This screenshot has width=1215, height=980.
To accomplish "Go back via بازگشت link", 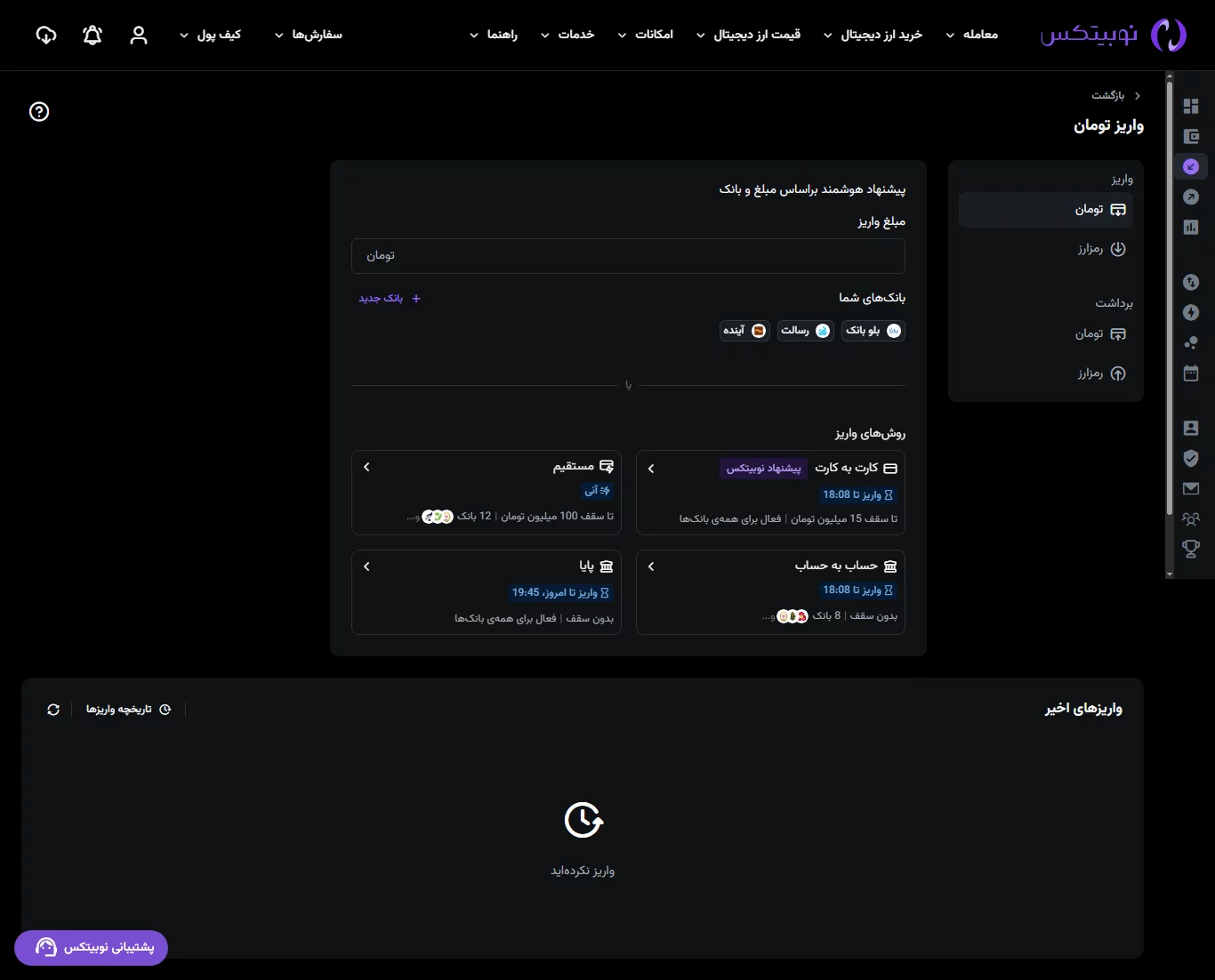I will tap(1115, 95).
